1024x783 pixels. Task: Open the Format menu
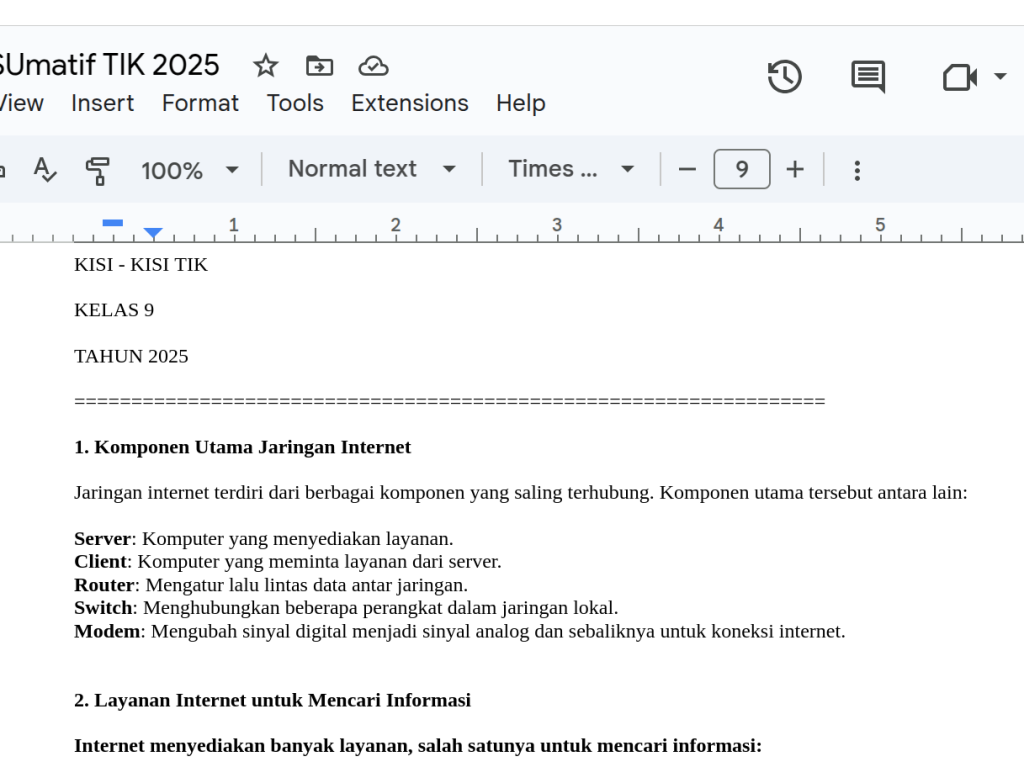point(200,103)
